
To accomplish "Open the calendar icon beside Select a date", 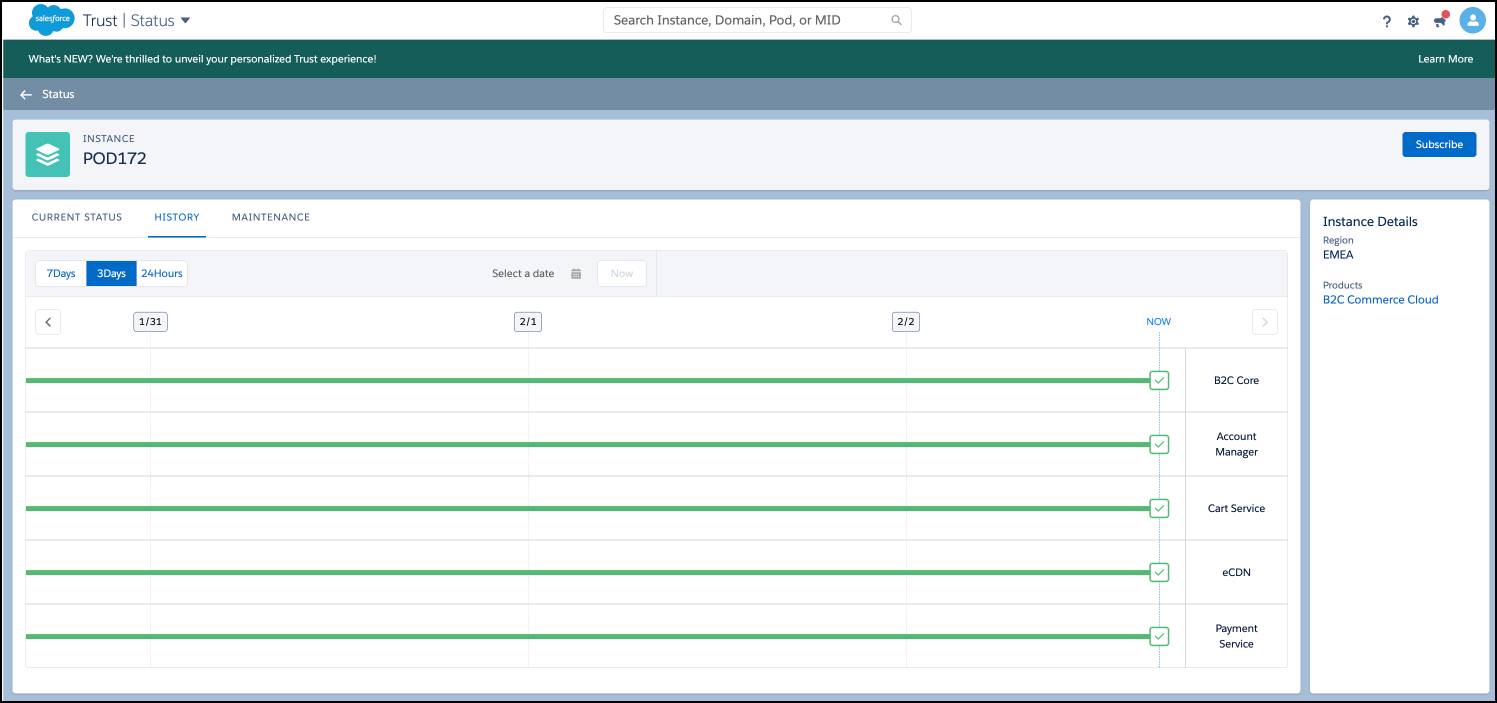I will pos(576,272).
